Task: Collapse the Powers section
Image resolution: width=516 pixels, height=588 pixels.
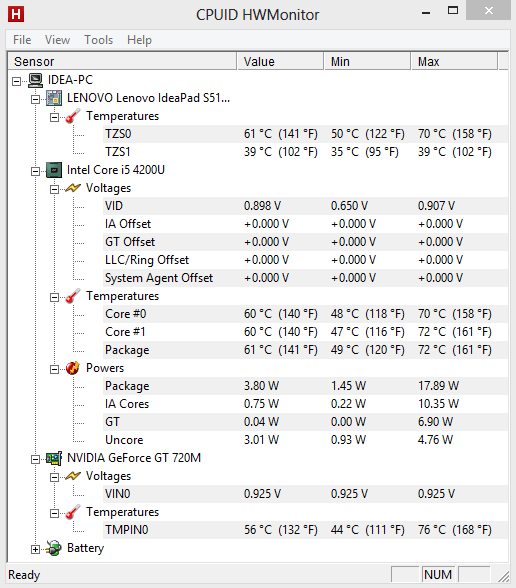Action: 54,369
